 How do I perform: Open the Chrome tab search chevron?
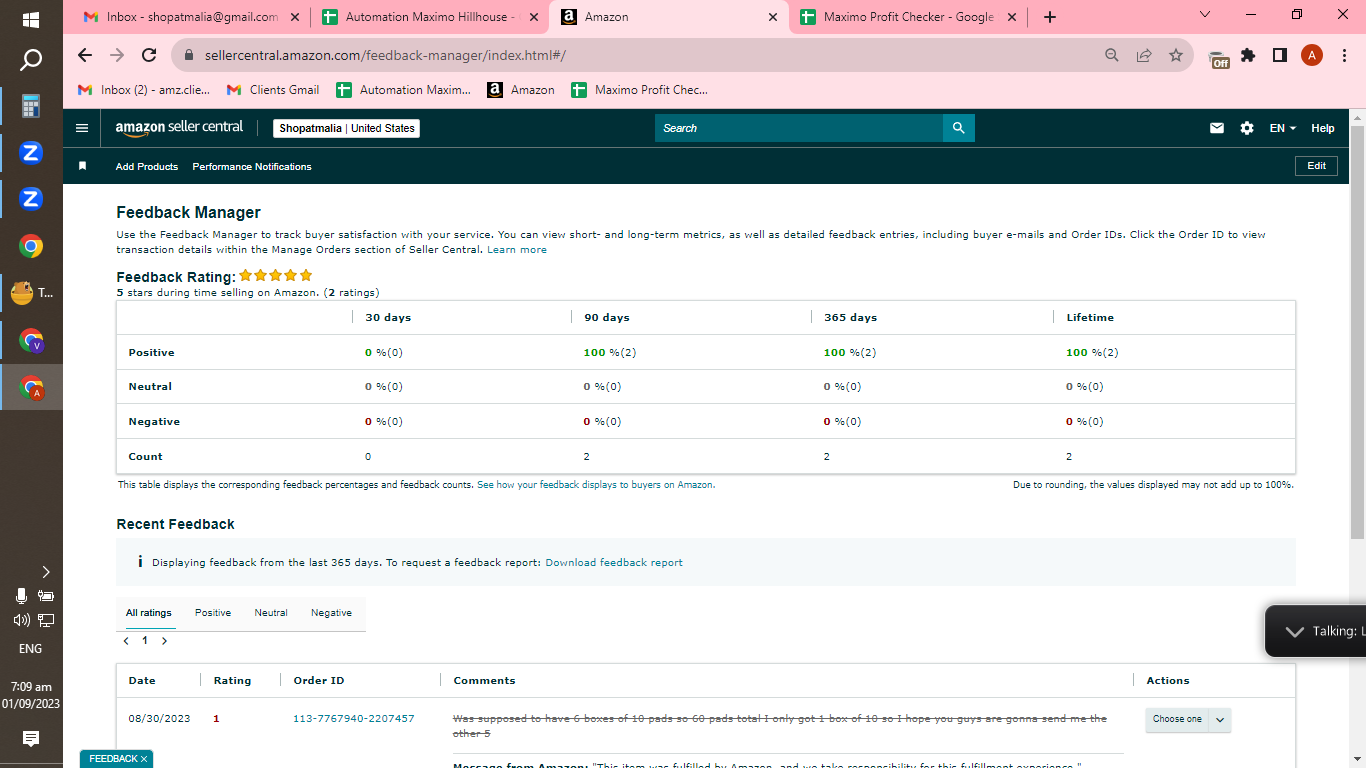[1205, 15]
